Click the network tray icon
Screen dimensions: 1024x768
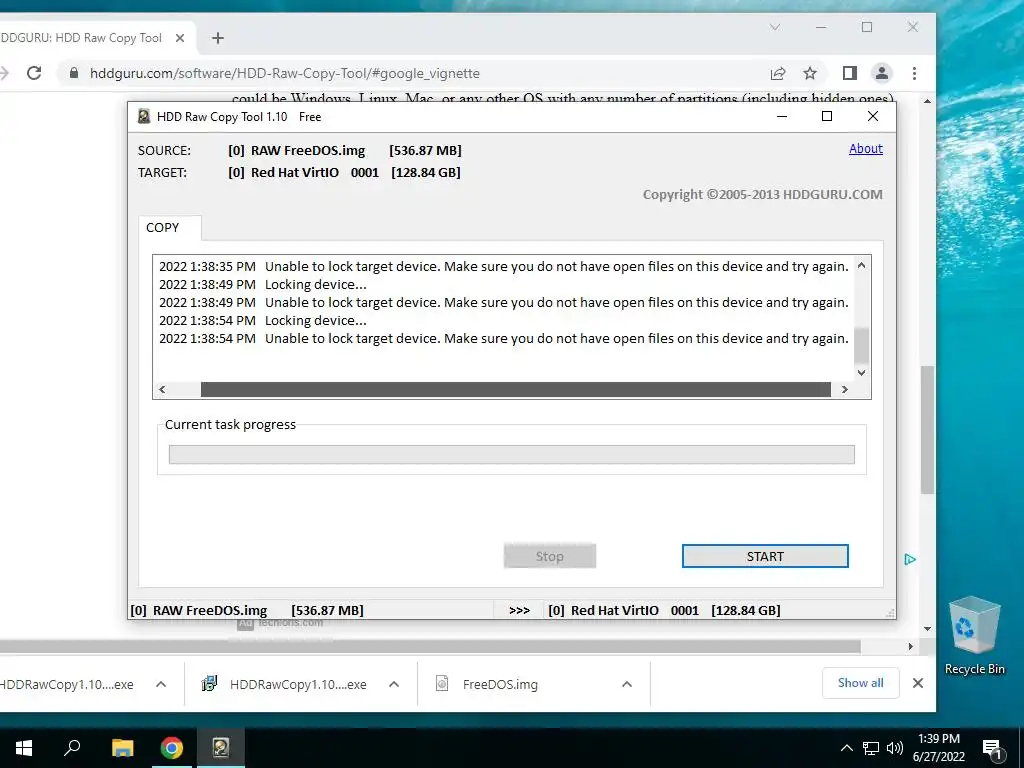(871, 748)
